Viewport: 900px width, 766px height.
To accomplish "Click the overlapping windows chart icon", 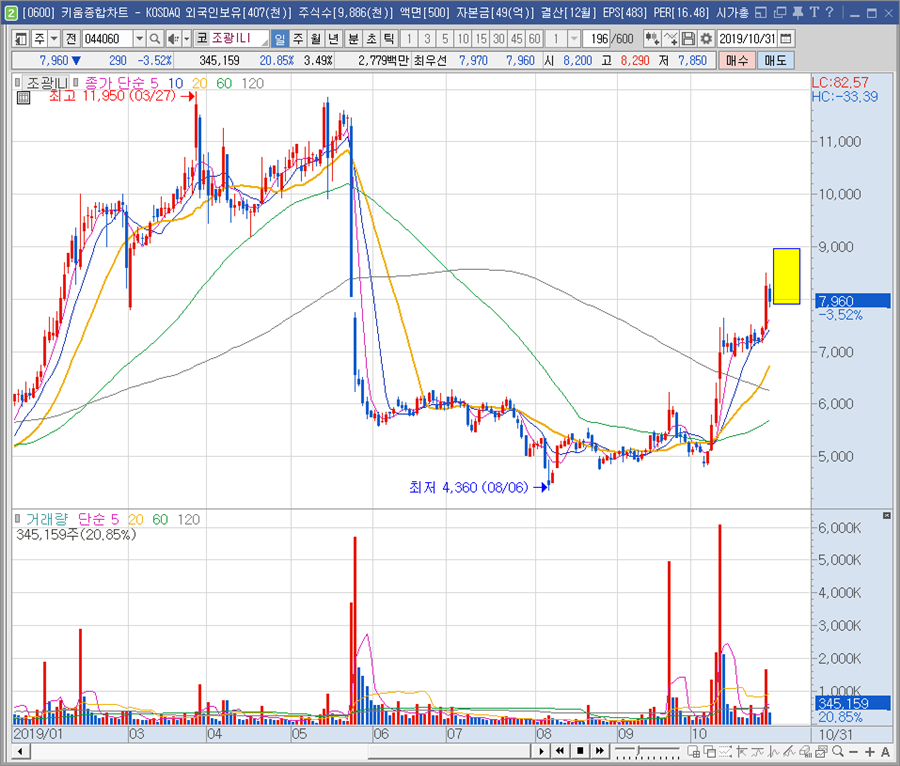I will (x=709, y=752).
